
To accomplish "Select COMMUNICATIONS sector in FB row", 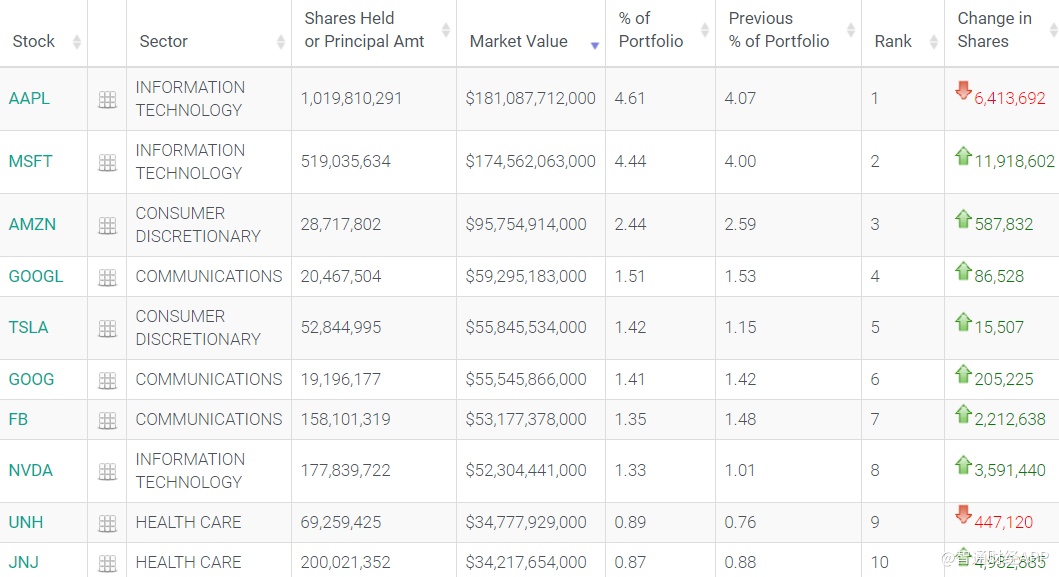I will (209, 419).
